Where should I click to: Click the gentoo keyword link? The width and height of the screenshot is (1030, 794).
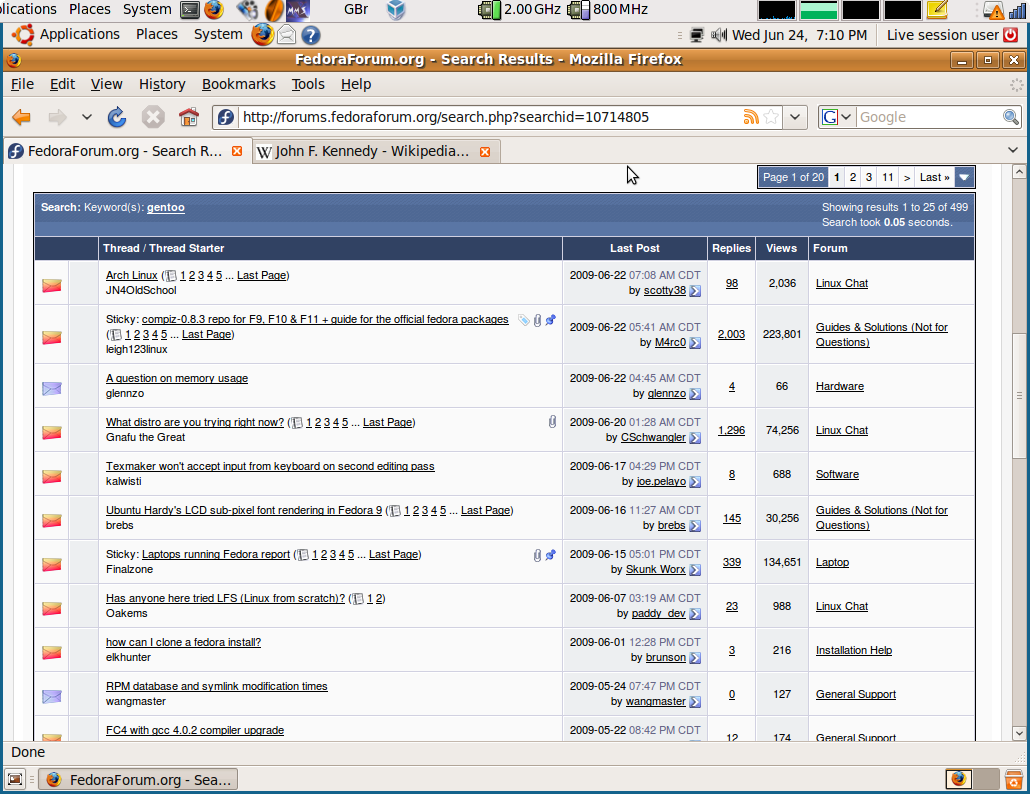(166, 208)
